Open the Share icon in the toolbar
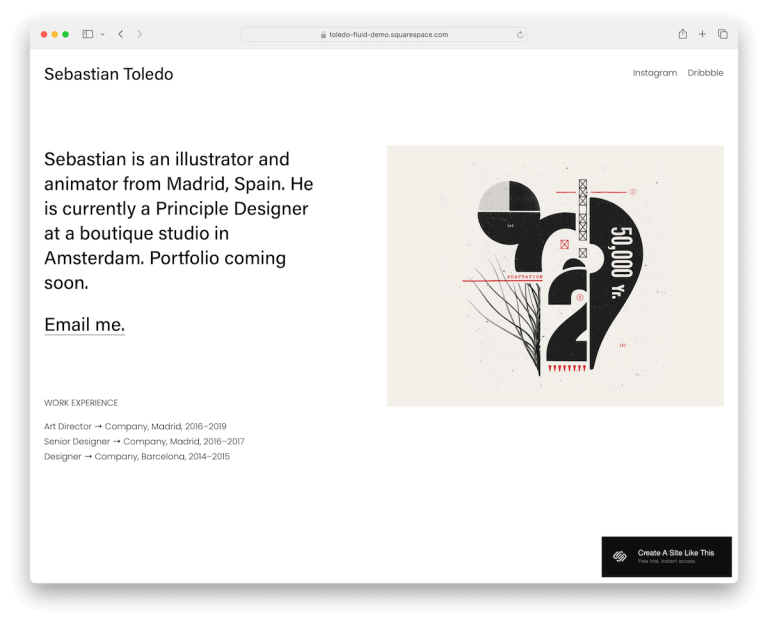Screen dimensions: 768x623 pos(683,34)
